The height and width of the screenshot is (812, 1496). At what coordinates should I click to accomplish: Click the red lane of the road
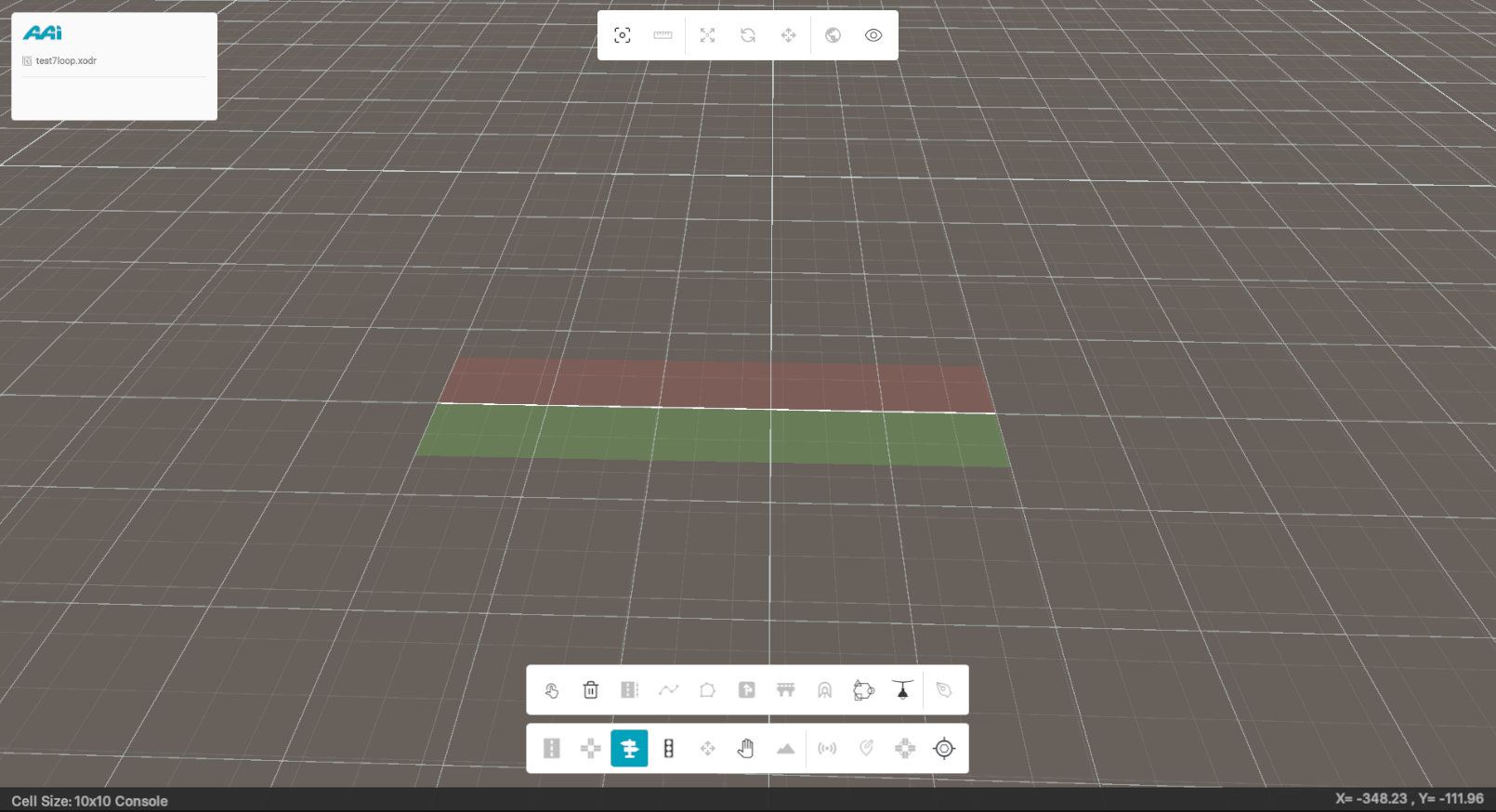715,383
